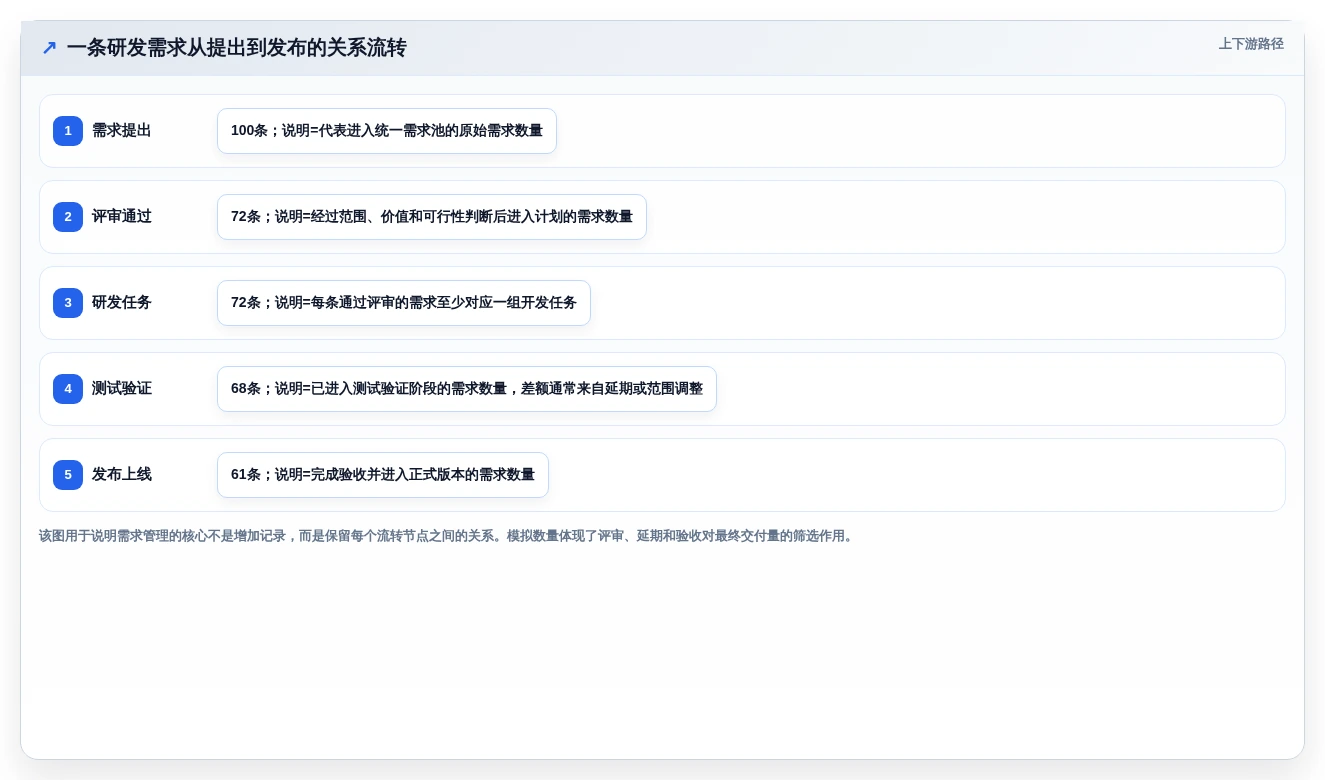
Task: Open the 100条 original requirements description box
Action: (387, 131)
